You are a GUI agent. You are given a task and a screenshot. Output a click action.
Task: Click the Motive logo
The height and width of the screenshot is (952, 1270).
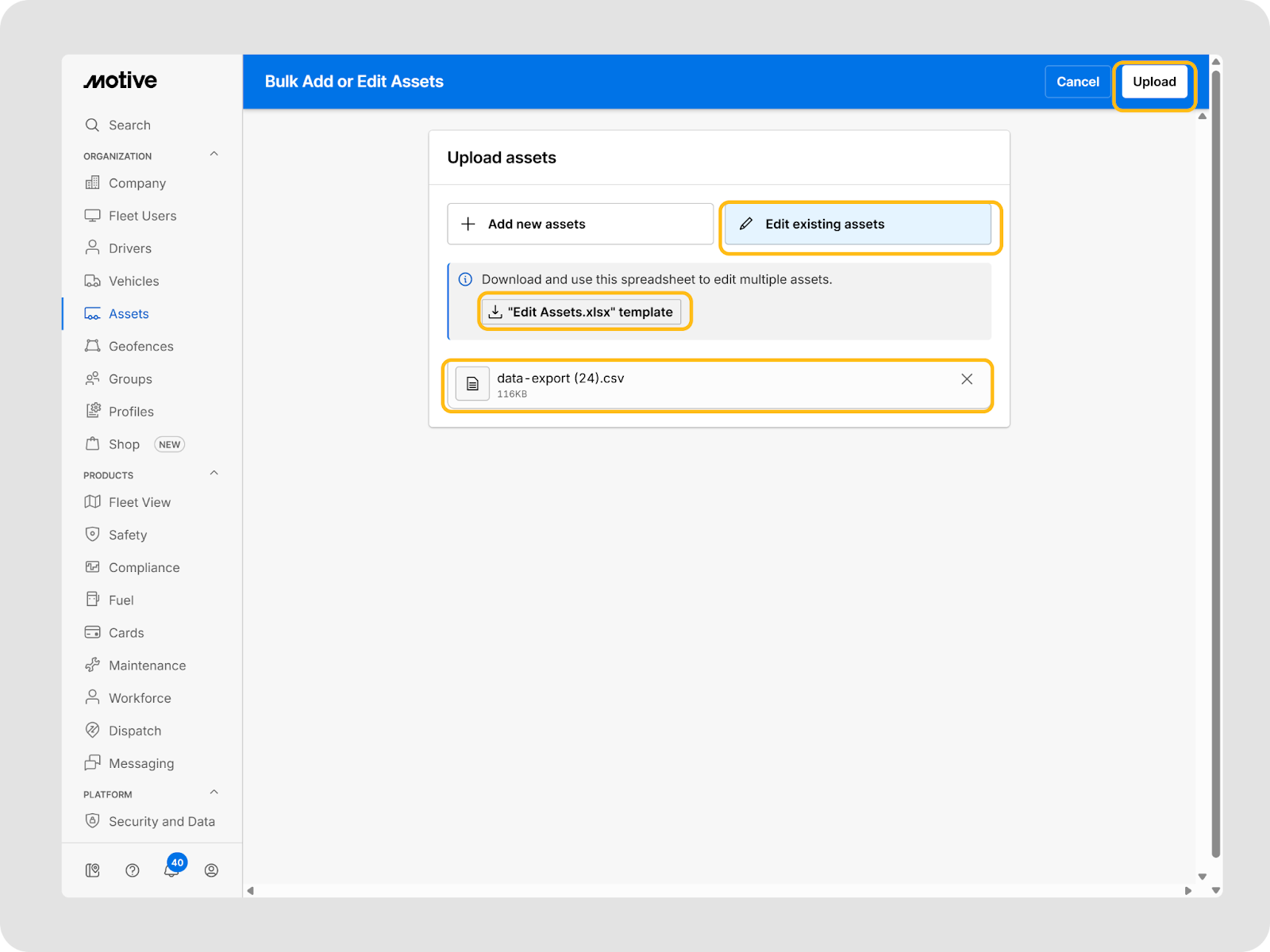coord(121,81)
